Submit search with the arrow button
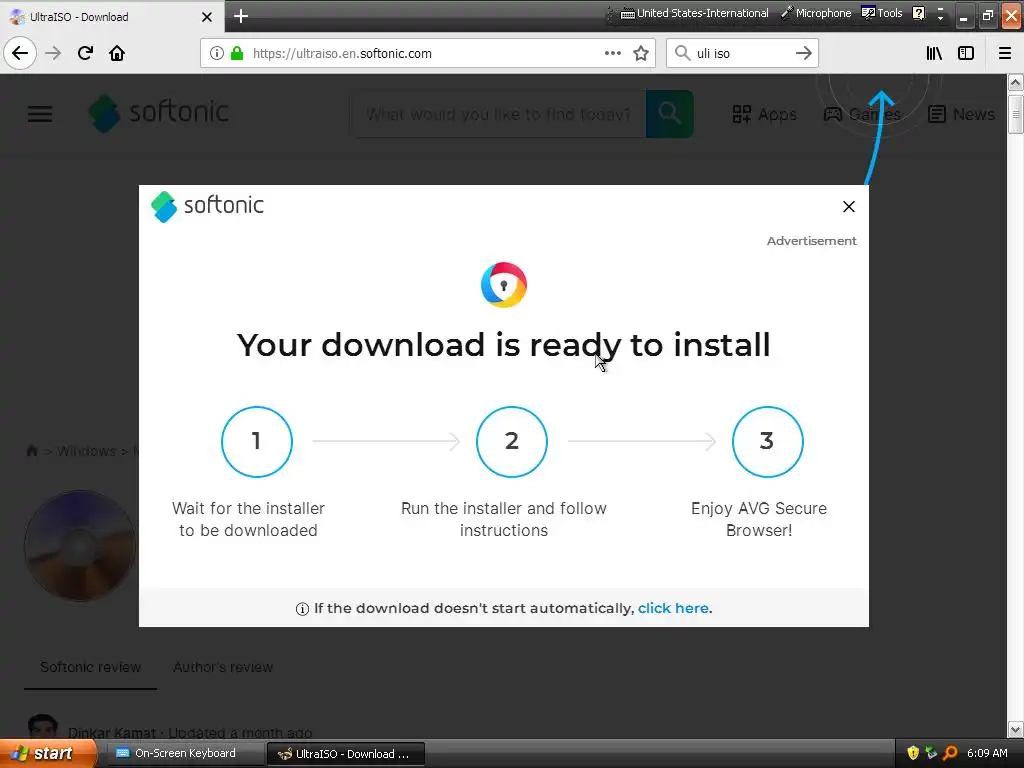Image resolution: width=1024 pixels, height=768 pixels. [x=804, y=53]
